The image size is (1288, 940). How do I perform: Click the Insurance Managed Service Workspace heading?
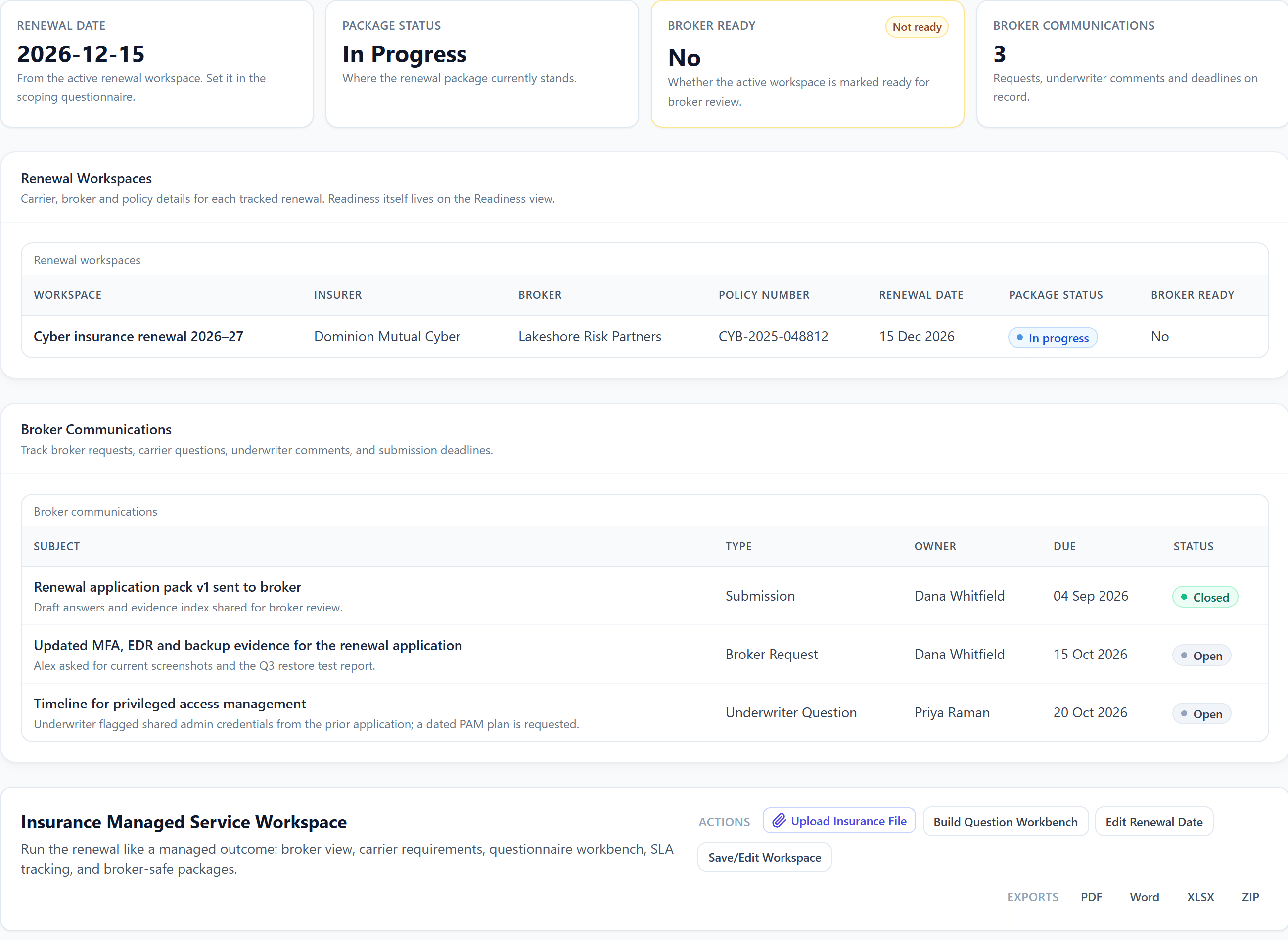(x=184, y=822)
